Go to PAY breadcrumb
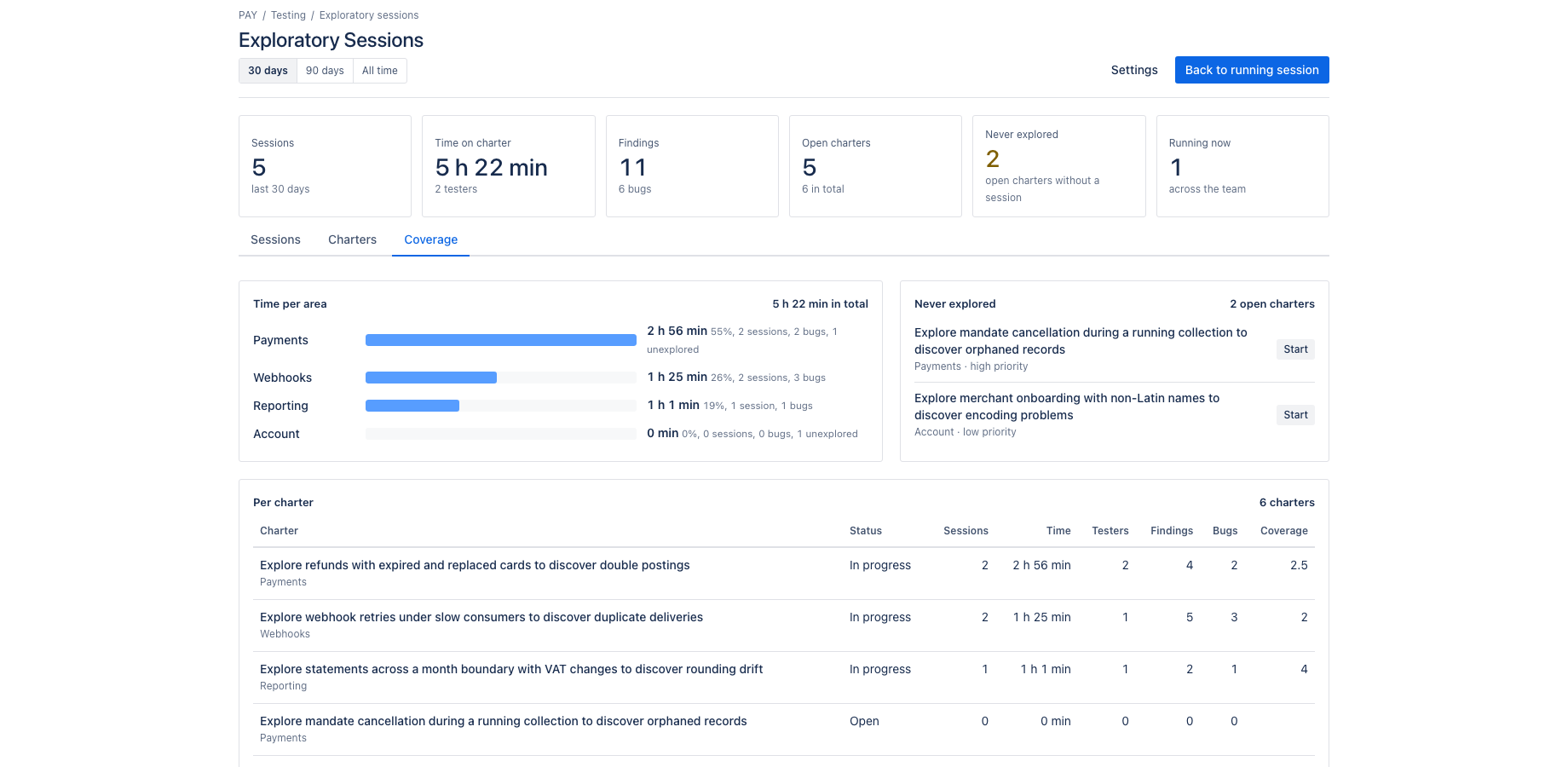1568x767 pixels. (x=248, y=15)
